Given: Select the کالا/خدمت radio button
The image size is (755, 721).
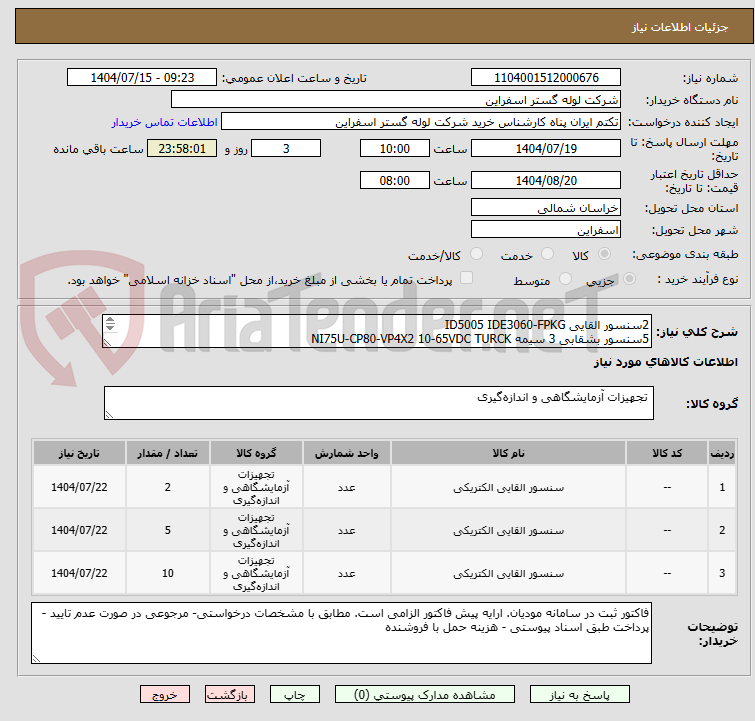Looking at the screenshot, I should tap(476, 254).
